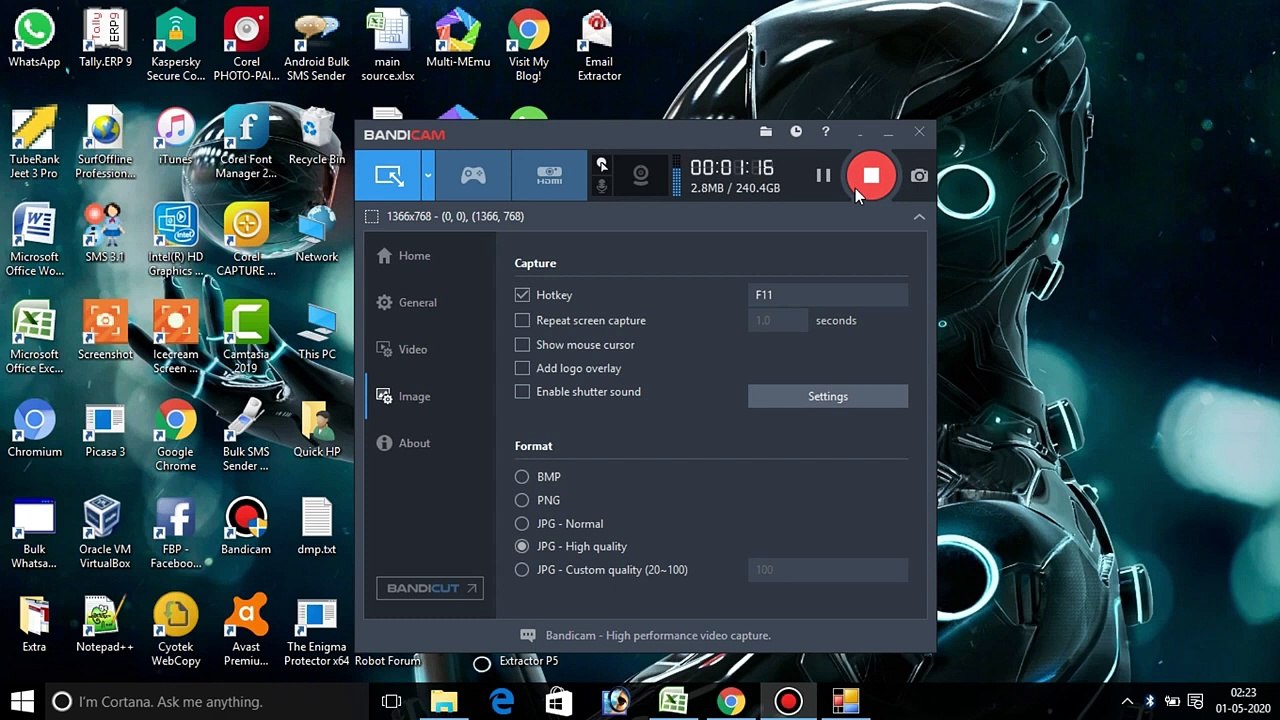Select Game recording mode
The image size is (1280, 720).
pyautogui.click(x=473, y=176)
